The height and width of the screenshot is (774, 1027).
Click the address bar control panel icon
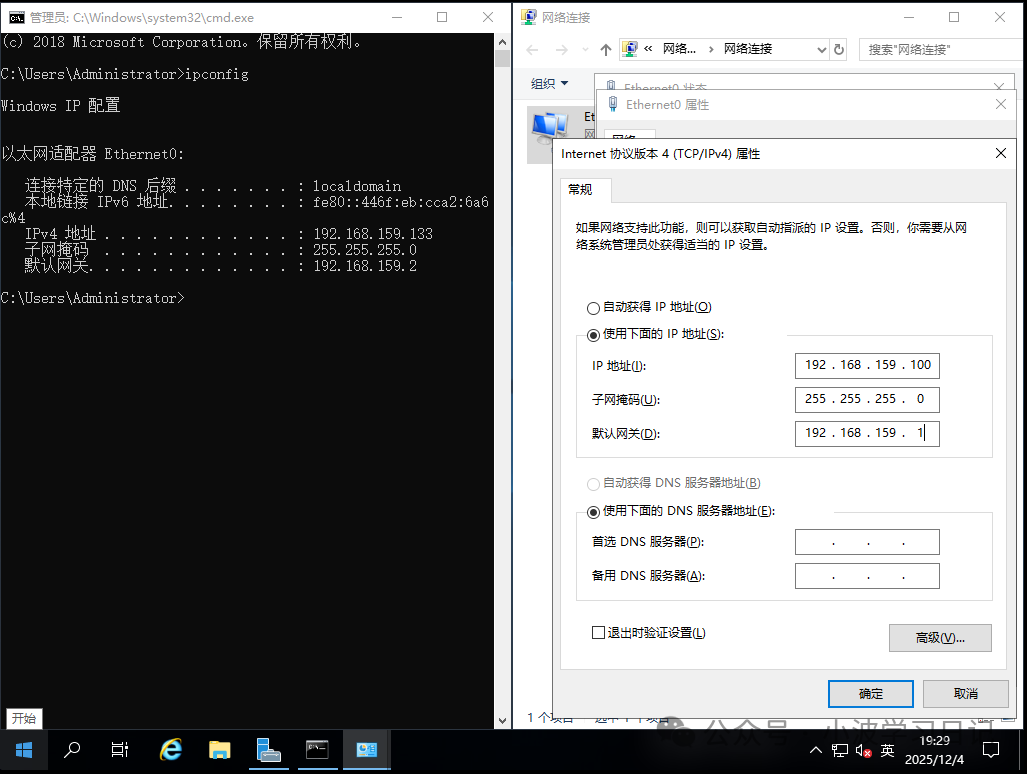point(630,48)
